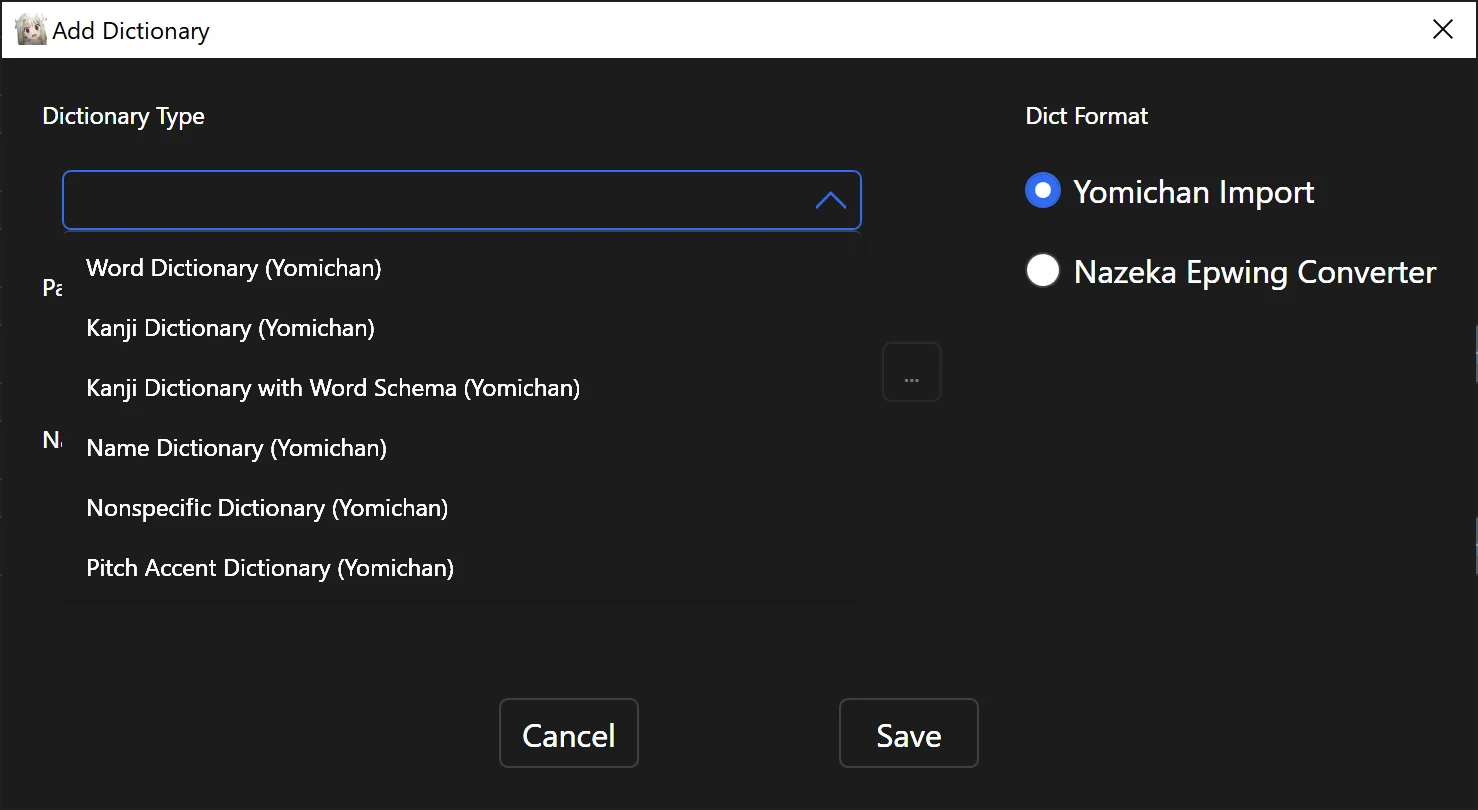Pick "Kanji Dictionary with Word Schema (Yomichan)"
Viewport: 1478px width, 810px height.
click(x=333, y=387)
